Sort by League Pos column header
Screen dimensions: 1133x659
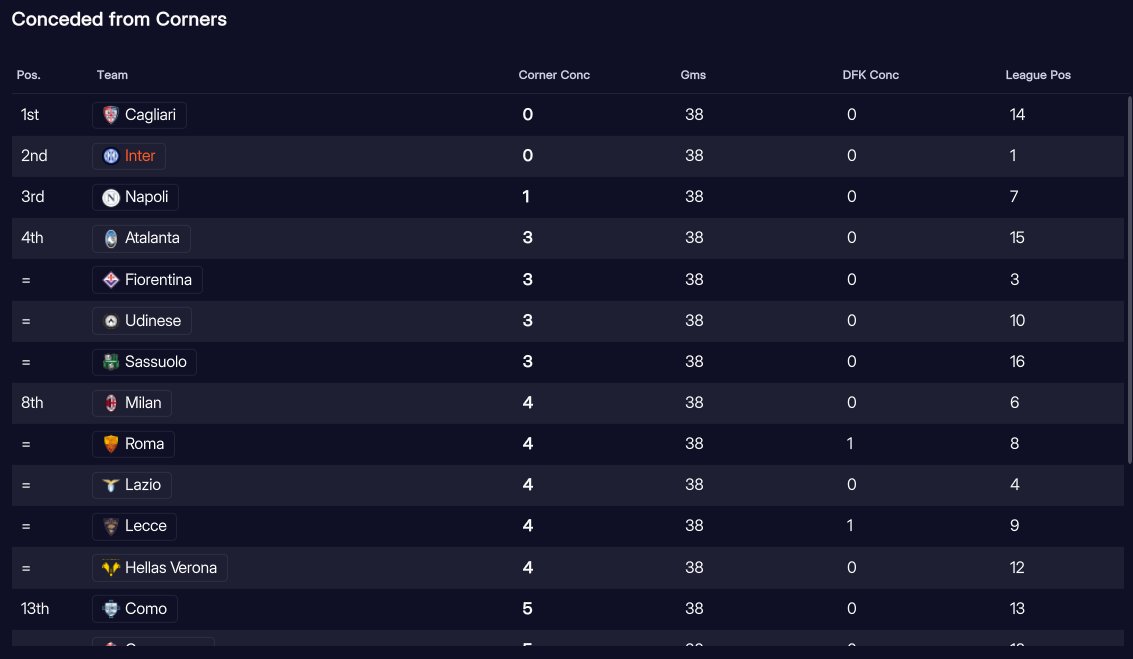pyautogui.click(x=1037, y=75)
